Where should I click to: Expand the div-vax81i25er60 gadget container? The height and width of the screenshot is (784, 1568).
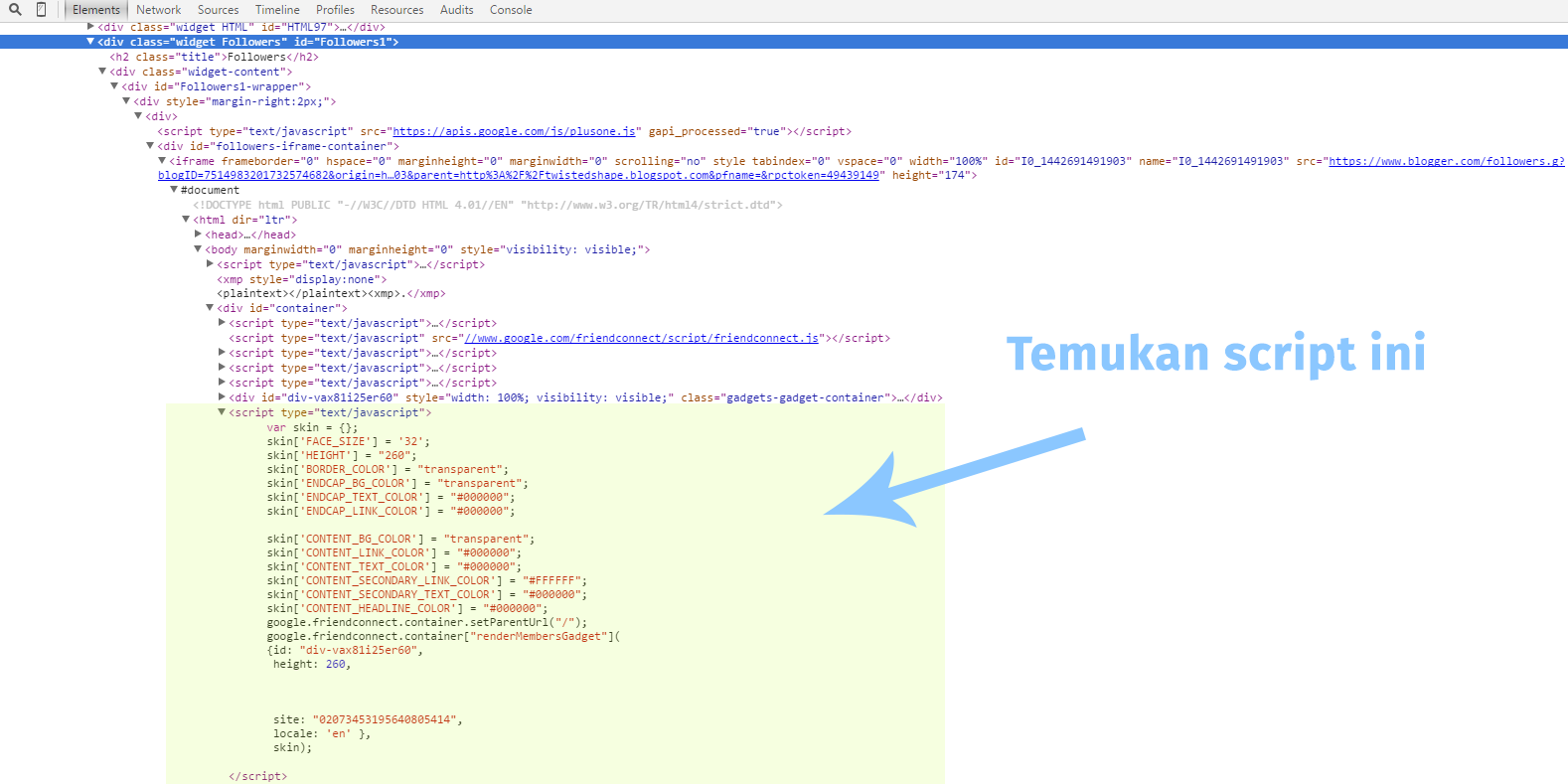point(222,397)
